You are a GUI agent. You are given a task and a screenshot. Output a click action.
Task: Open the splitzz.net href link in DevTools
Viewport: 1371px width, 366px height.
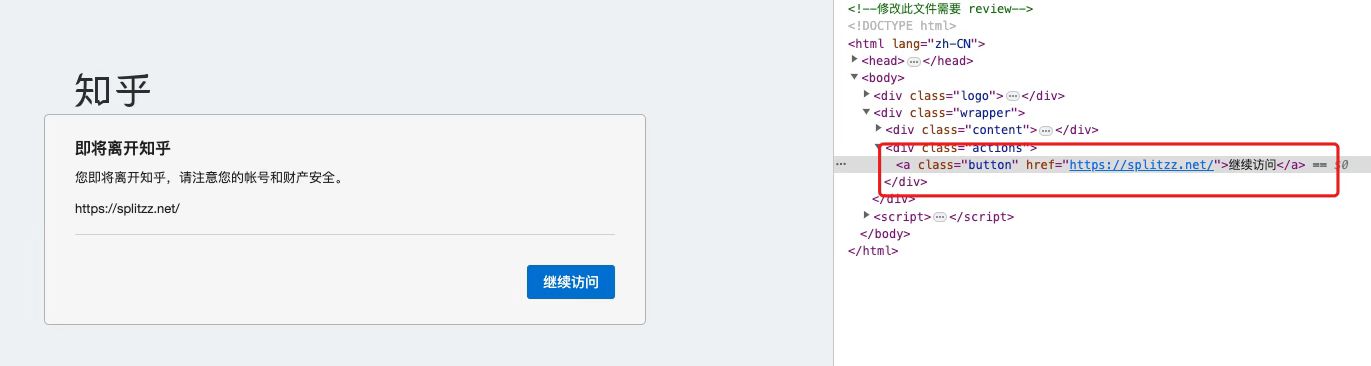click(x=1141, y=165)
